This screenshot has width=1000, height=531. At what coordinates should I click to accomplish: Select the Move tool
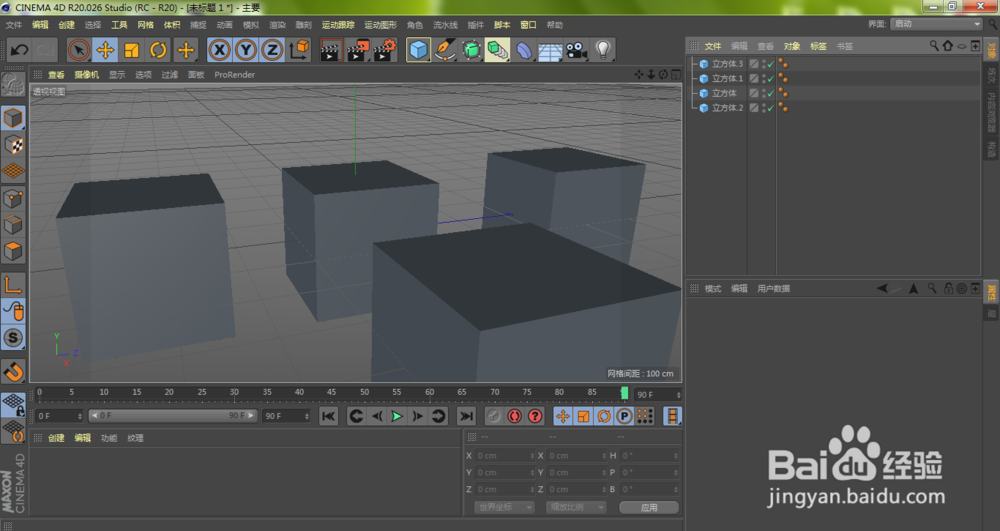tap(105, 50)
